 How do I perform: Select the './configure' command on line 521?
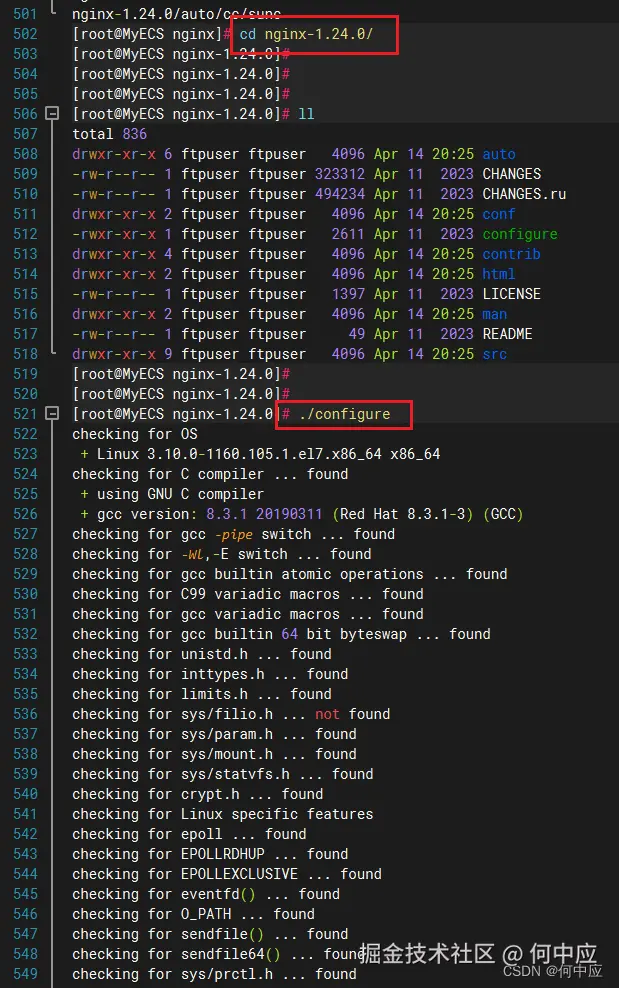click(345, 414)
